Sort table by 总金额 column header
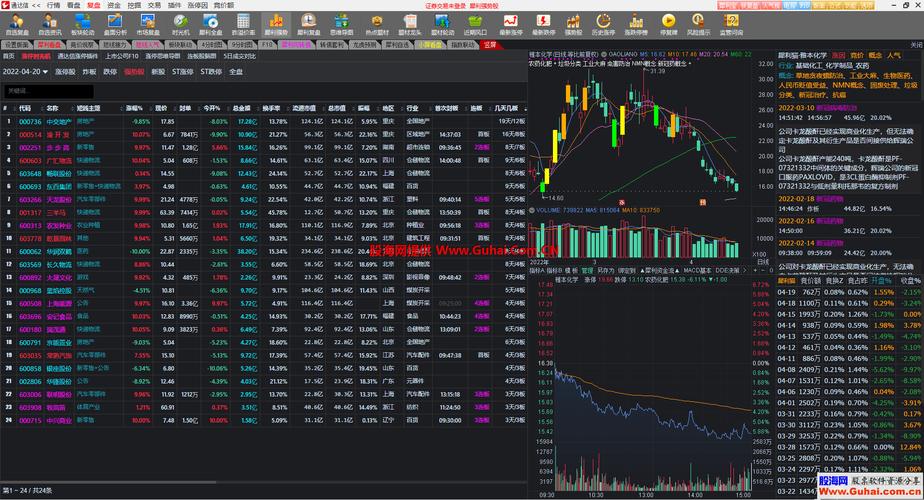 tap(241, 108)
